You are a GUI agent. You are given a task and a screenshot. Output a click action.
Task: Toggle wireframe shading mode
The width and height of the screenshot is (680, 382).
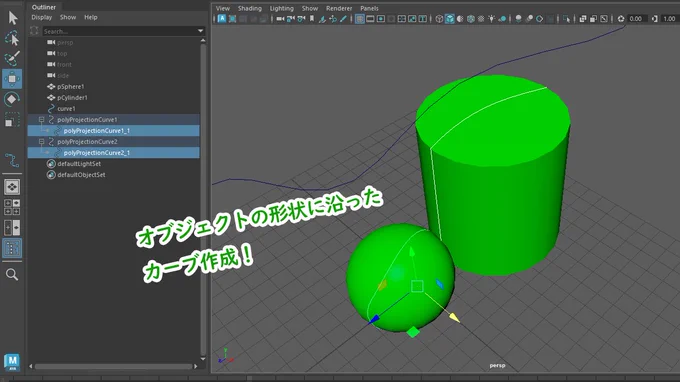(x=439, y=19)
